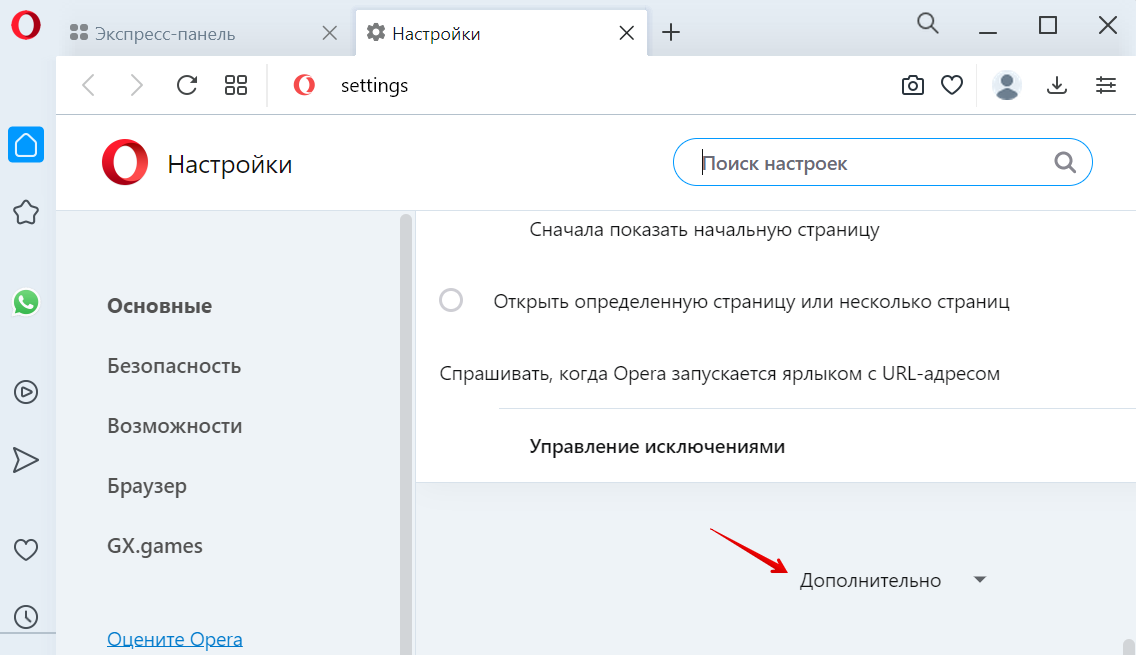Click the Оцените Opera link
The height and width of the screenshot is (655, 1136).
(175, 639)
